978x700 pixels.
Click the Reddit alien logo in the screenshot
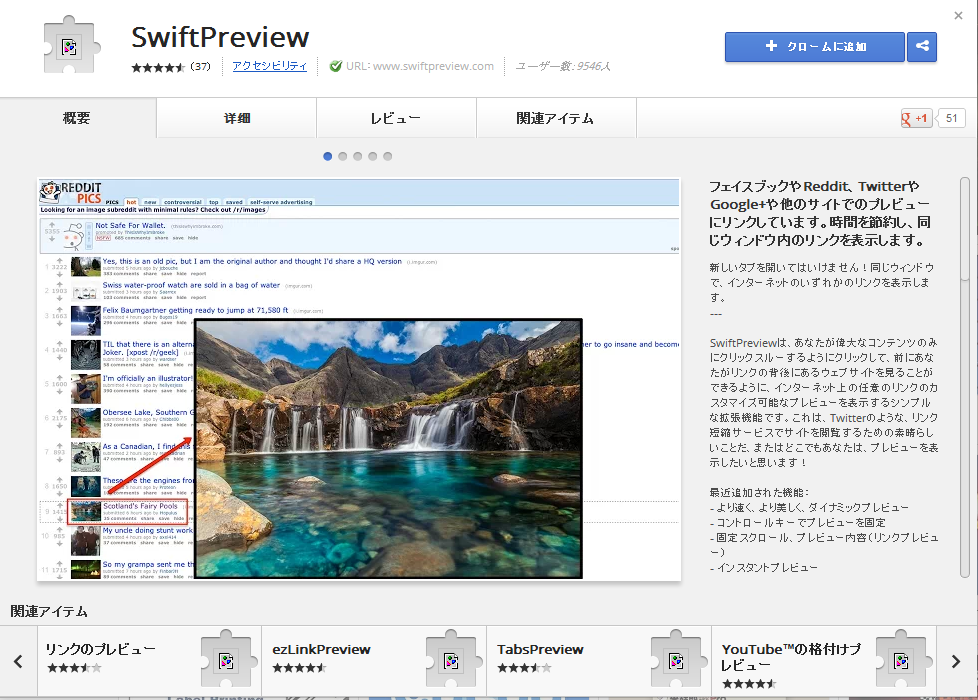50,191
